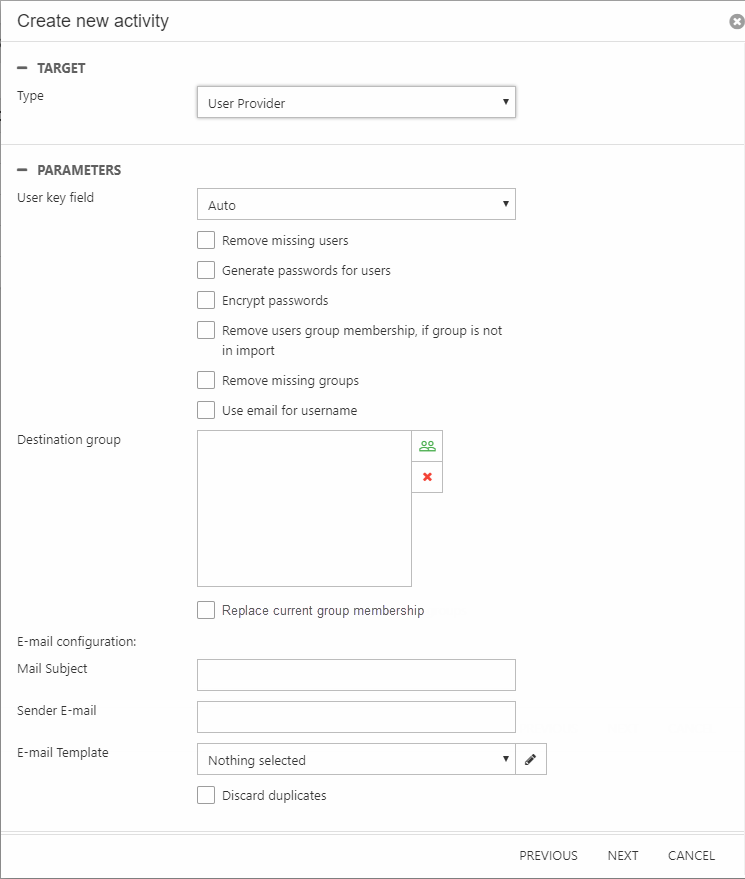
Task: Enable the Discard duplicates checkbox
Action: [x=206, y=795]
